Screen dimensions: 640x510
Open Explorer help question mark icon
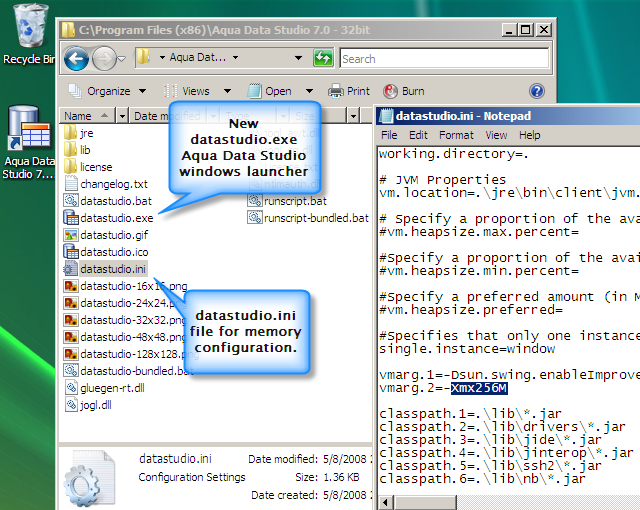537,91
